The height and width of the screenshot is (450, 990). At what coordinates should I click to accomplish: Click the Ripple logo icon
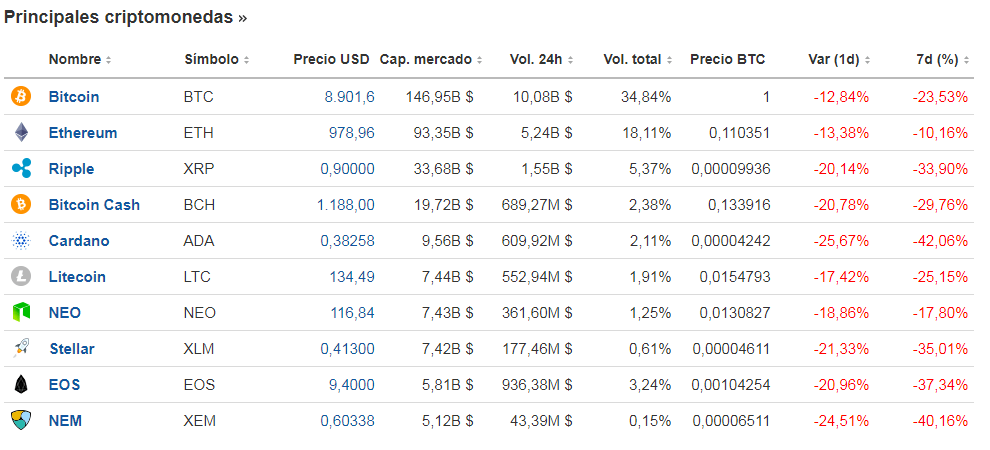(x=21, y=169)
